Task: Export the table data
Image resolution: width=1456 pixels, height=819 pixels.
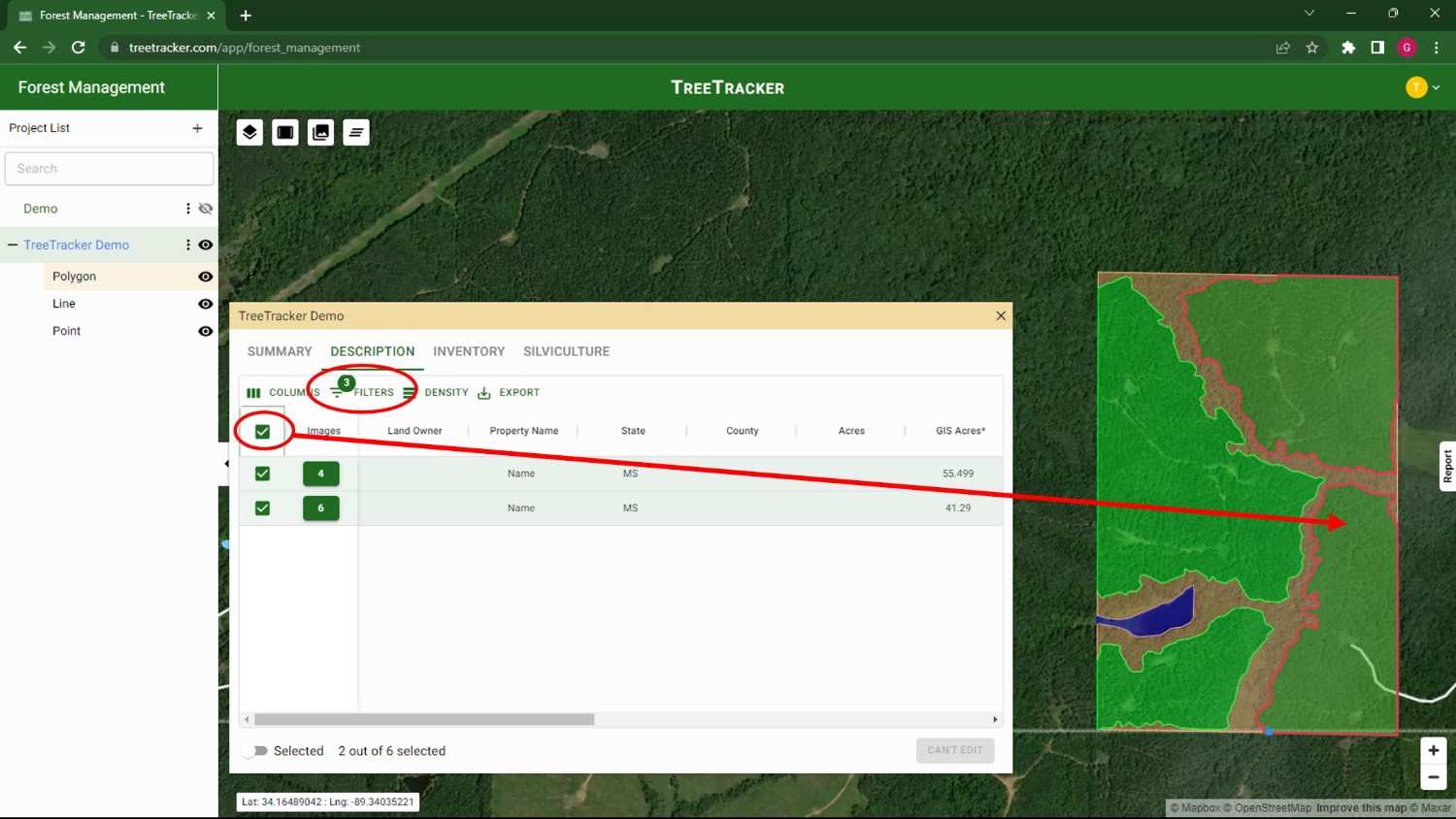Action: point(508,392)
